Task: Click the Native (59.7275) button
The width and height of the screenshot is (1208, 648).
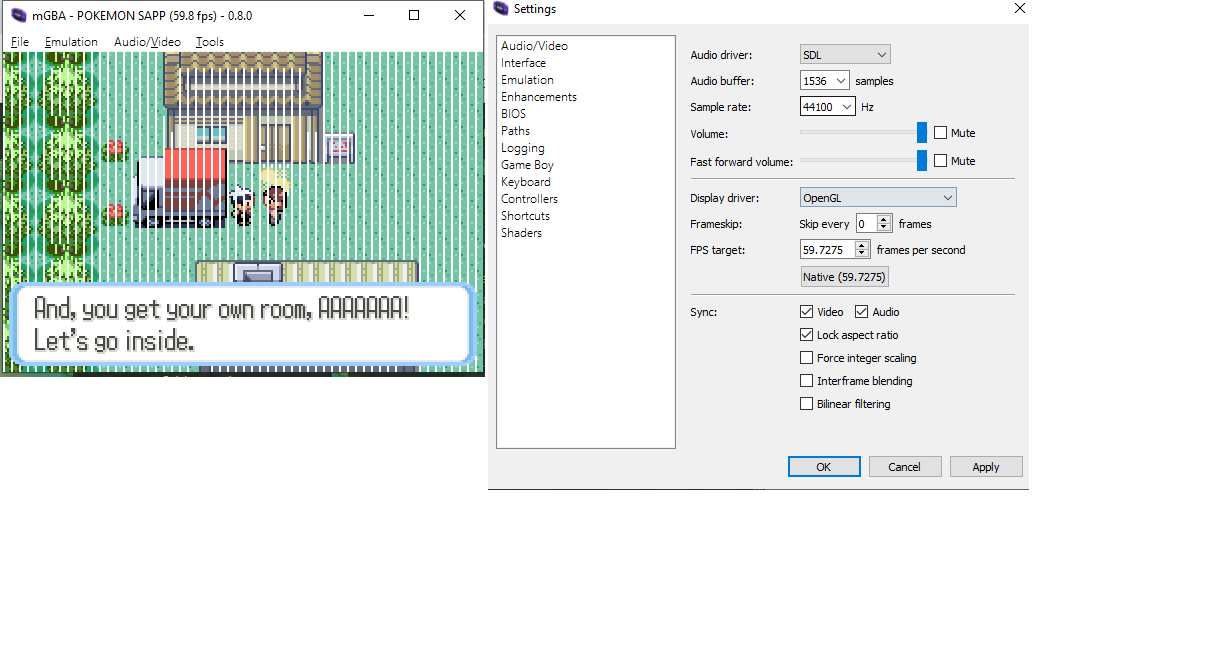Action: point(844,276)
